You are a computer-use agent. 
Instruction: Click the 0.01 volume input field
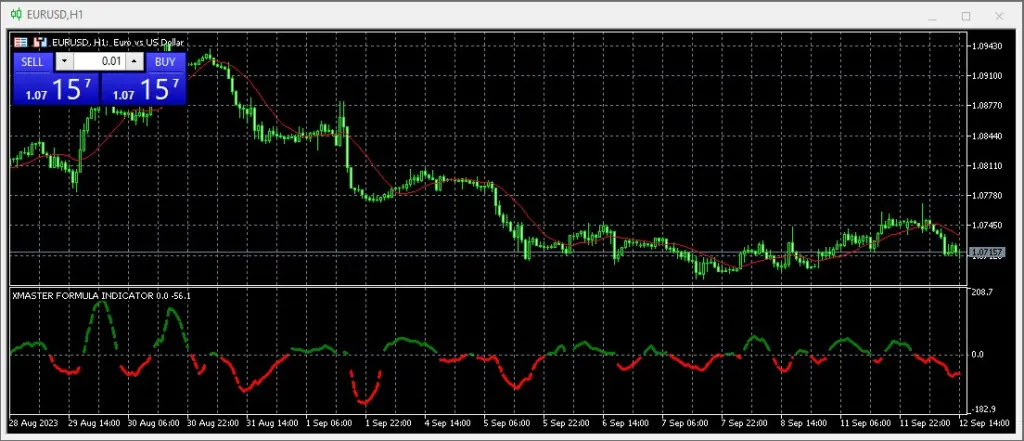99,62
